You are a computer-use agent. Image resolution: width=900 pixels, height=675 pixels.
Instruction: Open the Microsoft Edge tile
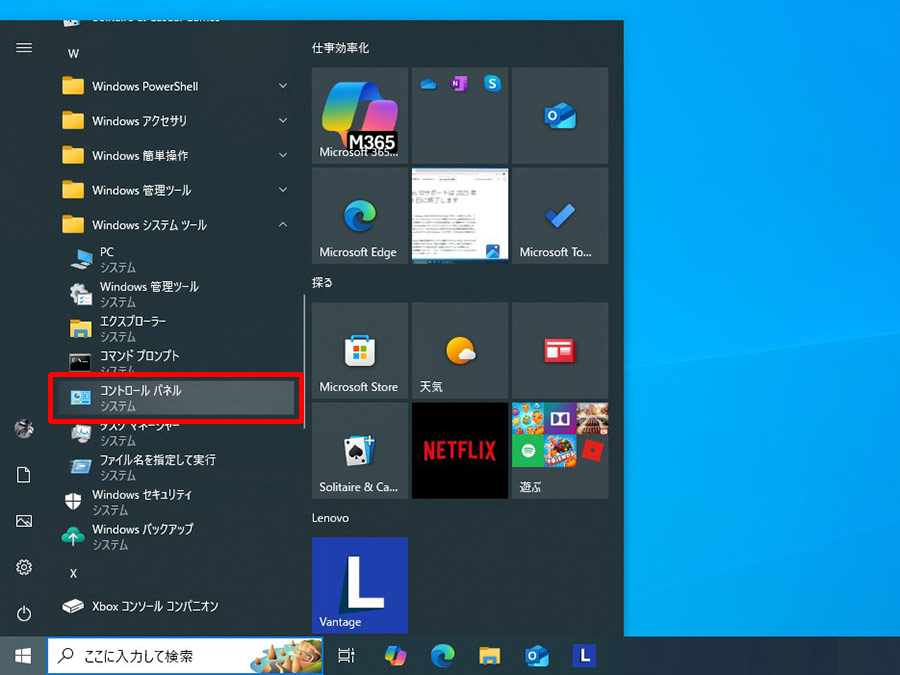click(x=360, y=216)
